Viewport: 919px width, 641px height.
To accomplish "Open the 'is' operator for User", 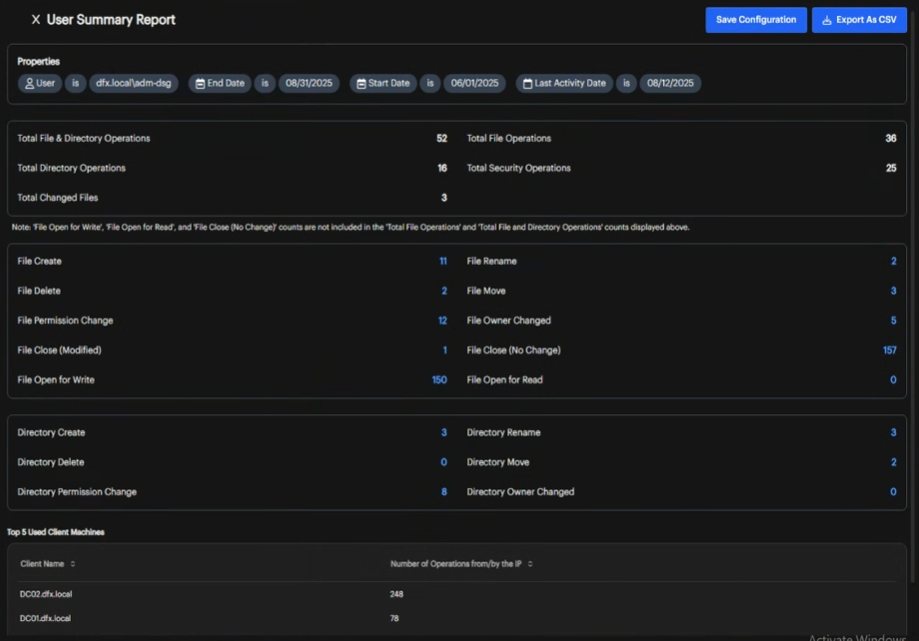I will pyautogui.click(x=76, y=83).
